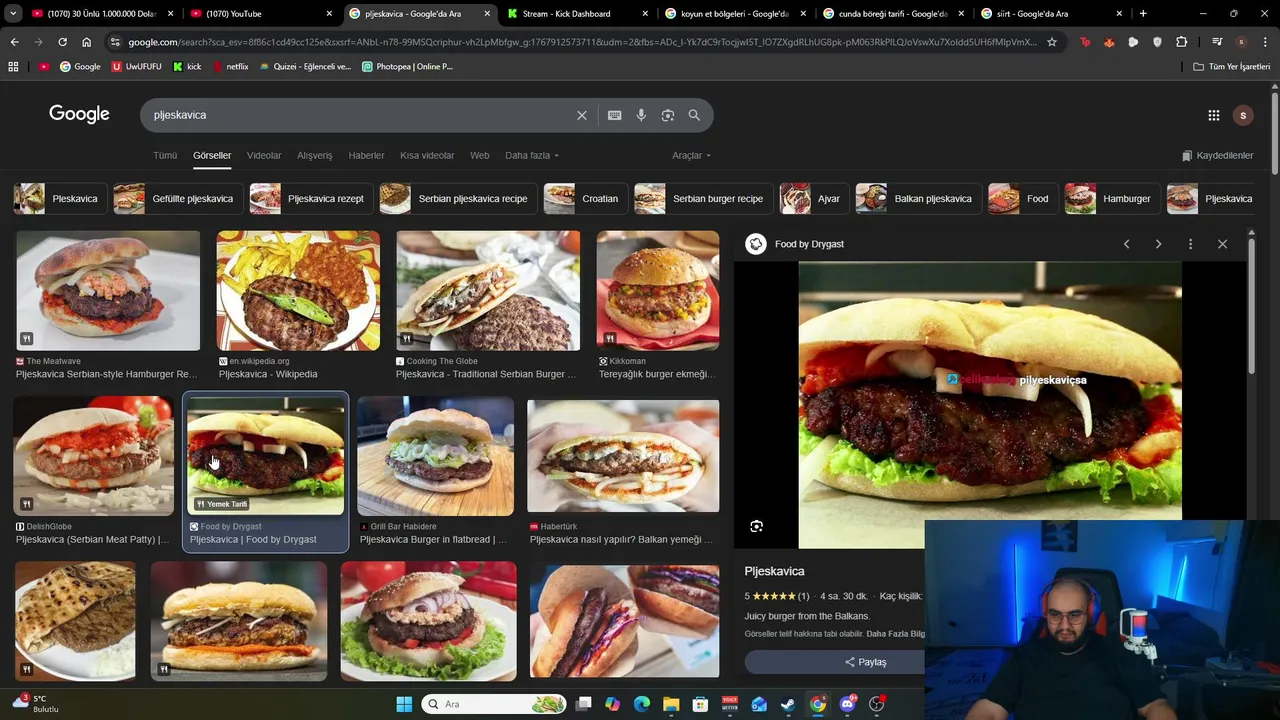Open the Chrome tab search dropdown arrow
This screenshot has width=1280, height=720.
pyautogui.click(x=13, y=14)
